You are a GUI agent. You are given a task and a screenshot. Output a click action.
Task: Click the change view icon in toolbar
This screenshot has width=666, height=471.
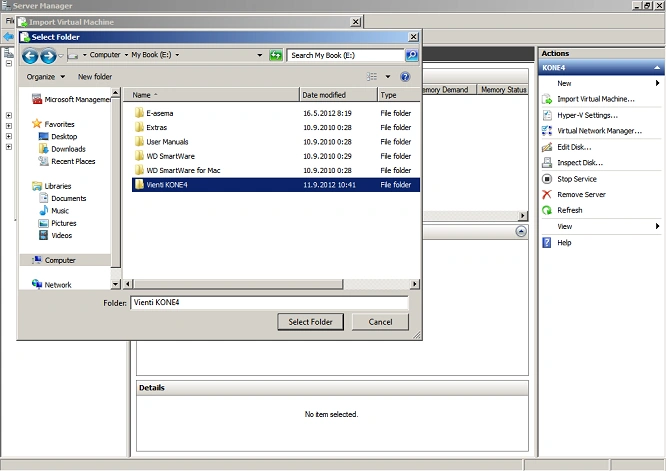(372, 76)
